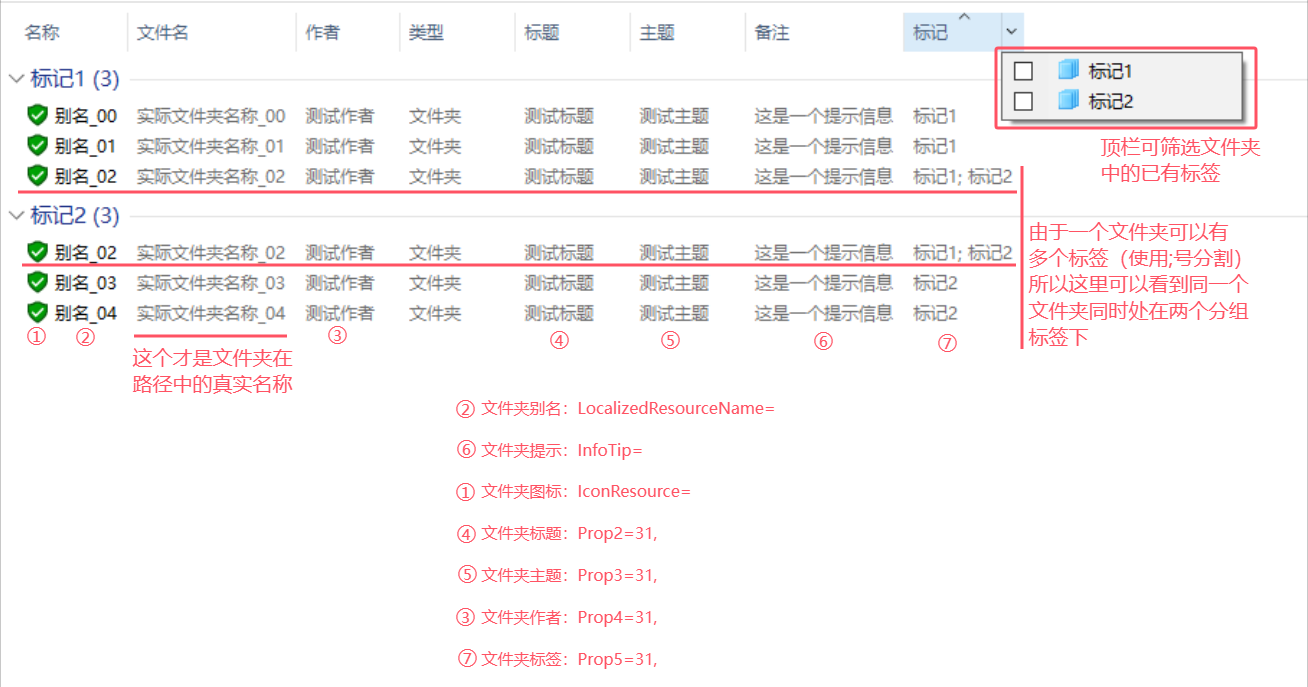Click 别名_02's shield icon in the 标记1 group
The image size is (1308, 687).
(38, 176)
